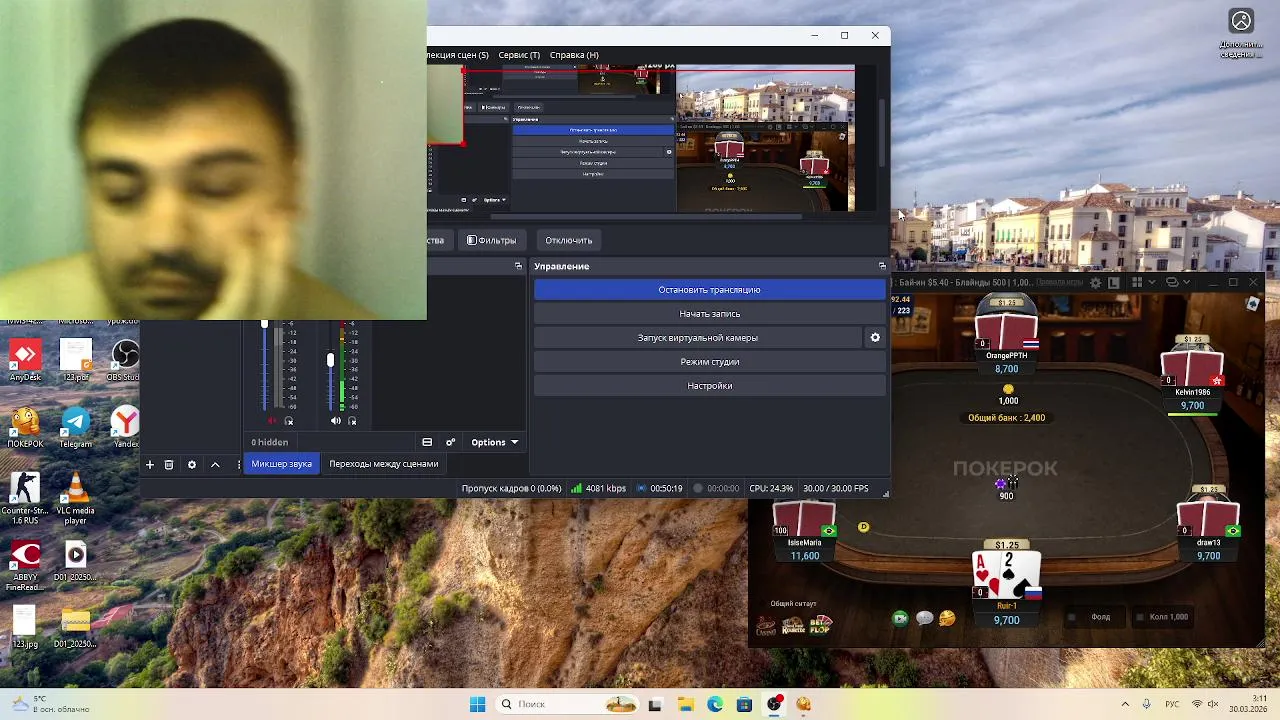Click the Общий банк : 2,400 label
1280x720 pixels.
click(1006, 418)
